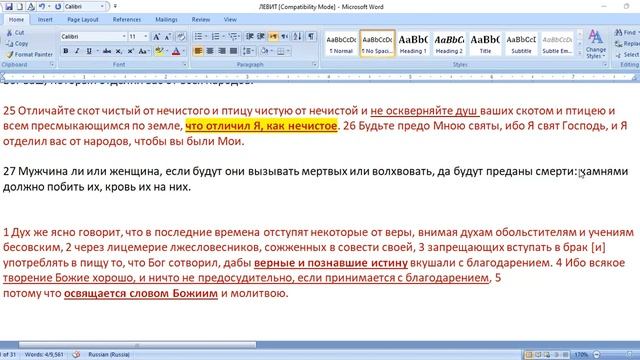Image resolution: width=640 pixels, height=360 pixels.
Task: Clear formatting with eraser icon
Action: [x=181, y=37]
